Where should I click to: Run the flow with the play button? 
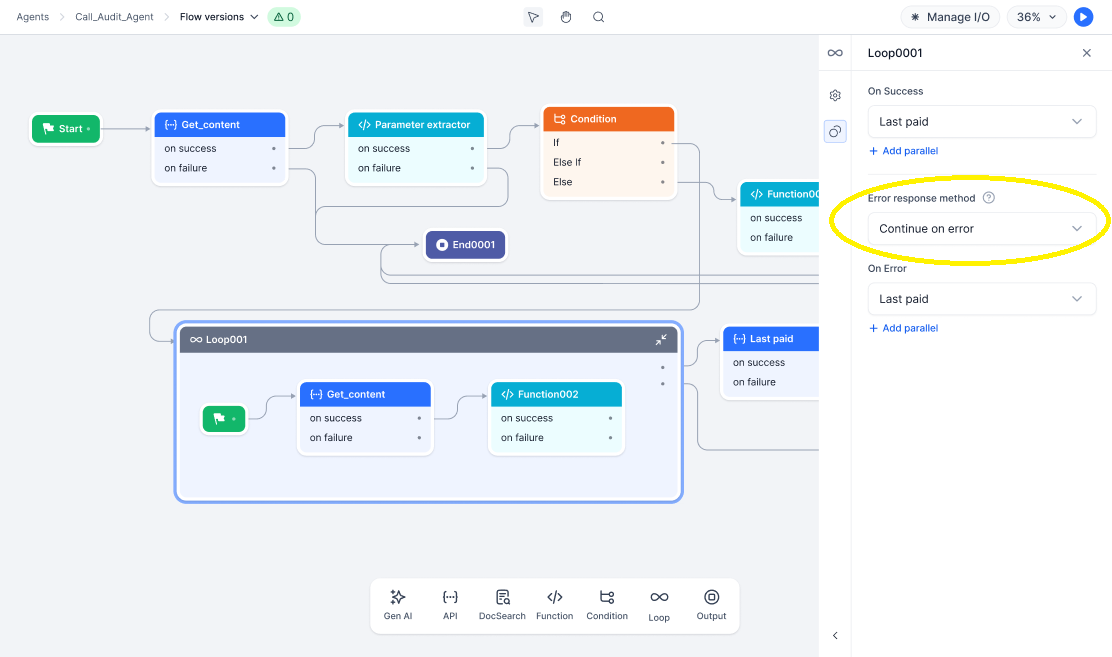click(x=1083, y=17)
